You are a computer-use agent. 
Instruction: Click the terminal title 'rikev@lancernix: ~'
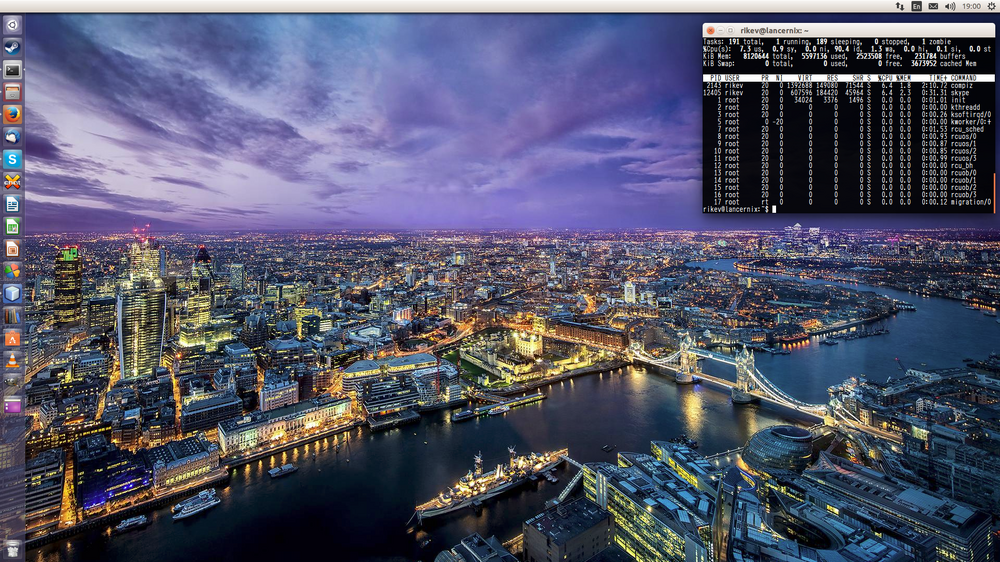pyautogui.click(x=774, y=30)
